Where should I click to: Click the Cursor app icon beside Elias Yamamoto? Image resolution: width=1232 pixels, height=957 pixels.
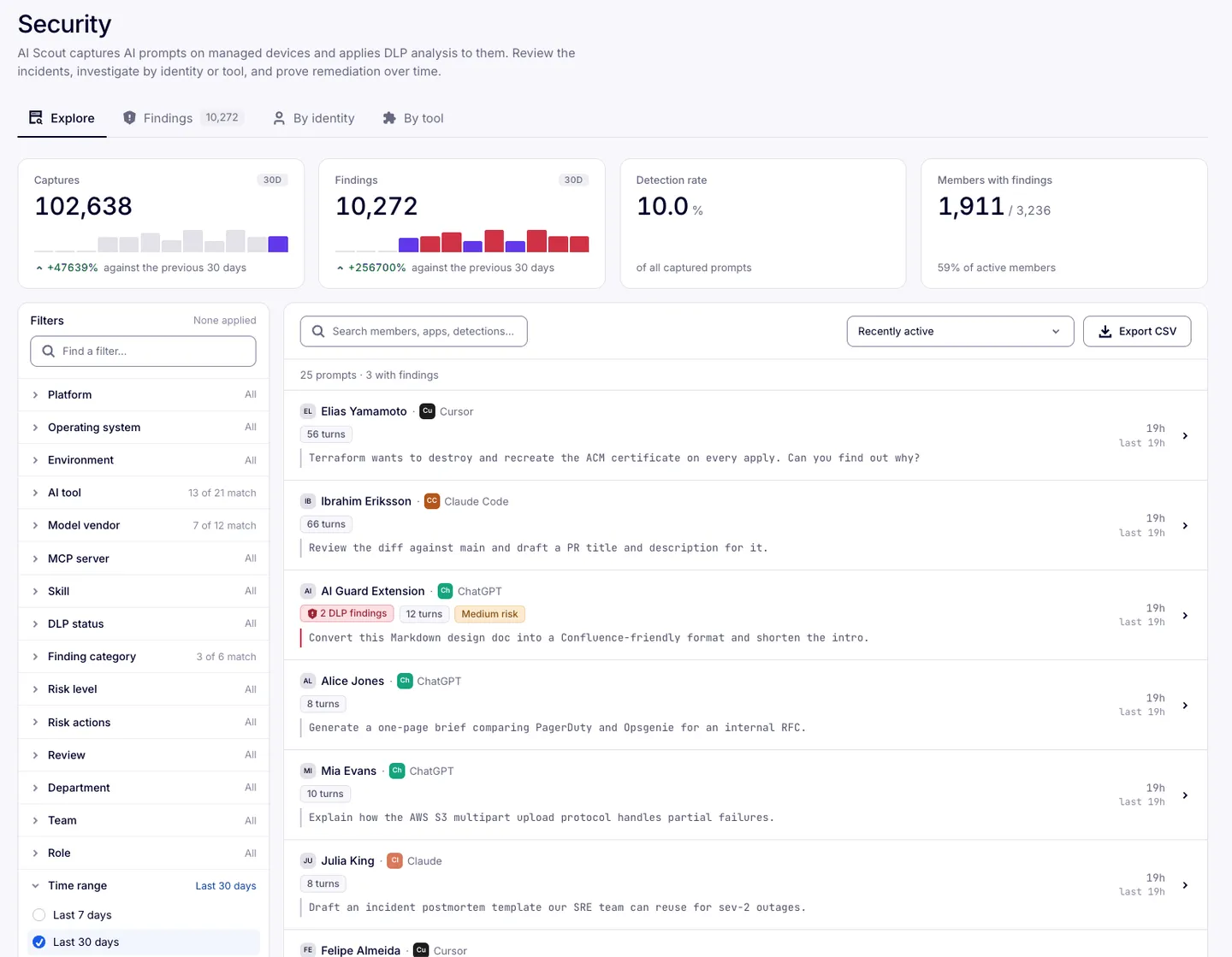tap(428, 411)
